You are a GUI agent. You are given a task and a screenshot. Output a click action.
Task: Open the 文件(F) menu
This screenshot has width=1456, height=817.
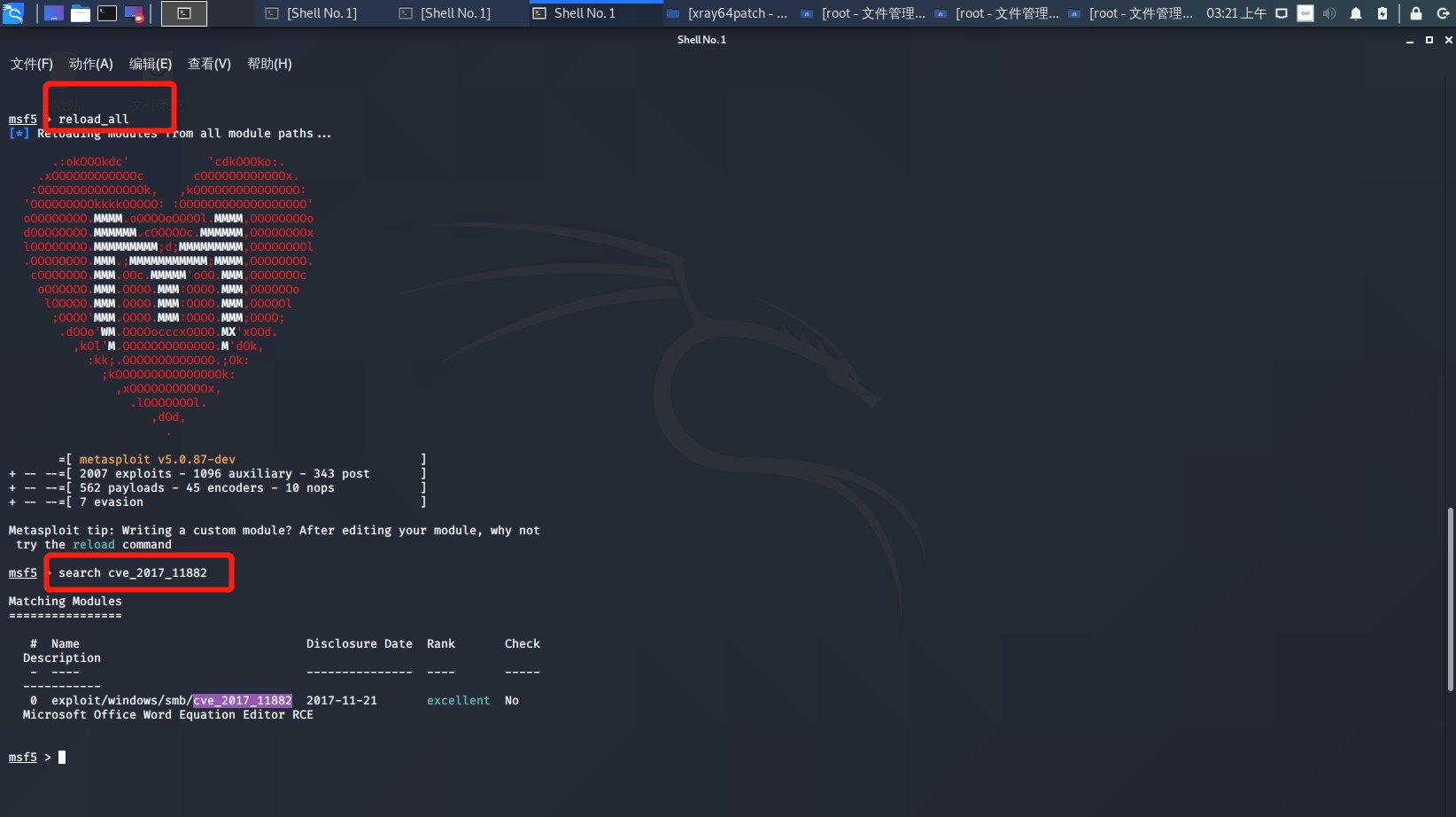(32, 64)
